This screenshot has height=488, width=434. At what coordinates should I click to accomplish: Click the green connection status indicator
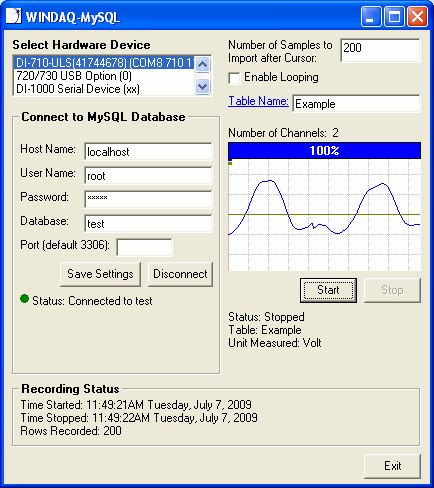(24, 299)
